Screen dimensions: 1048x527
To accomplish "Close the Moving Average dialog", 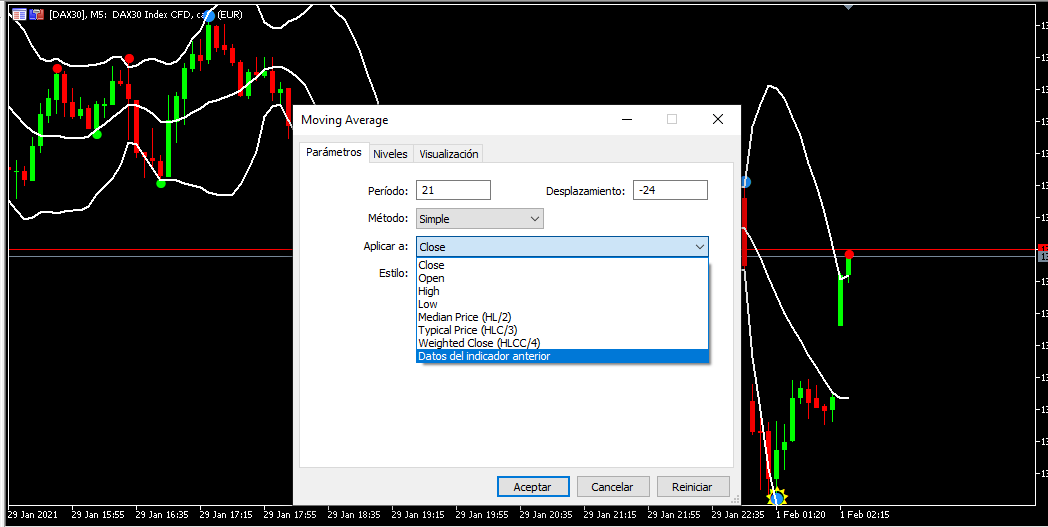I will click(718, 120).
